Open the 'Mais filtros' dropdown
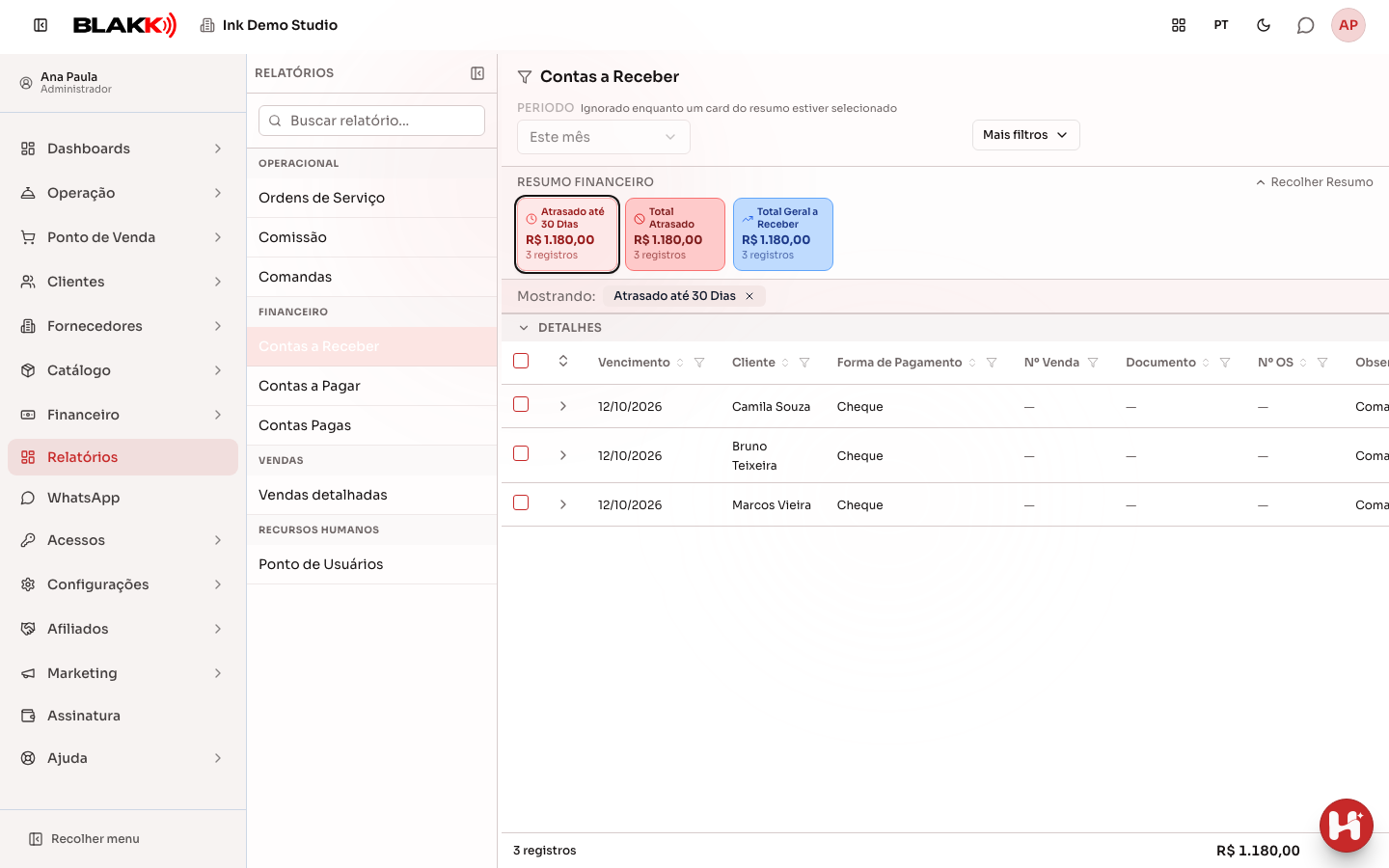The height and width of the screenshot is (868, 1389). [x=1026, y=135]
